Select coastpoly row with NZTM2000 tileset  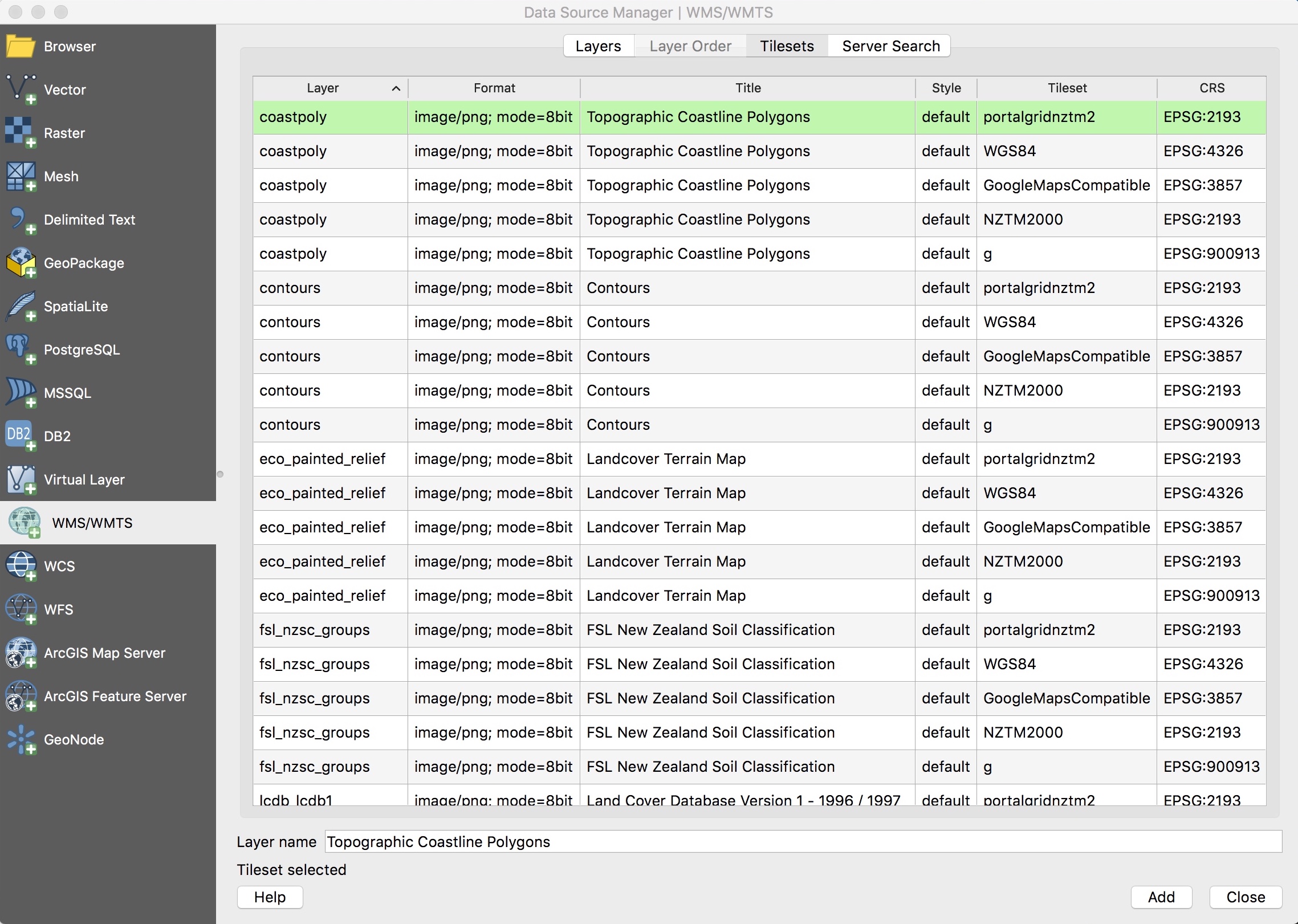[x=759, y=219]
